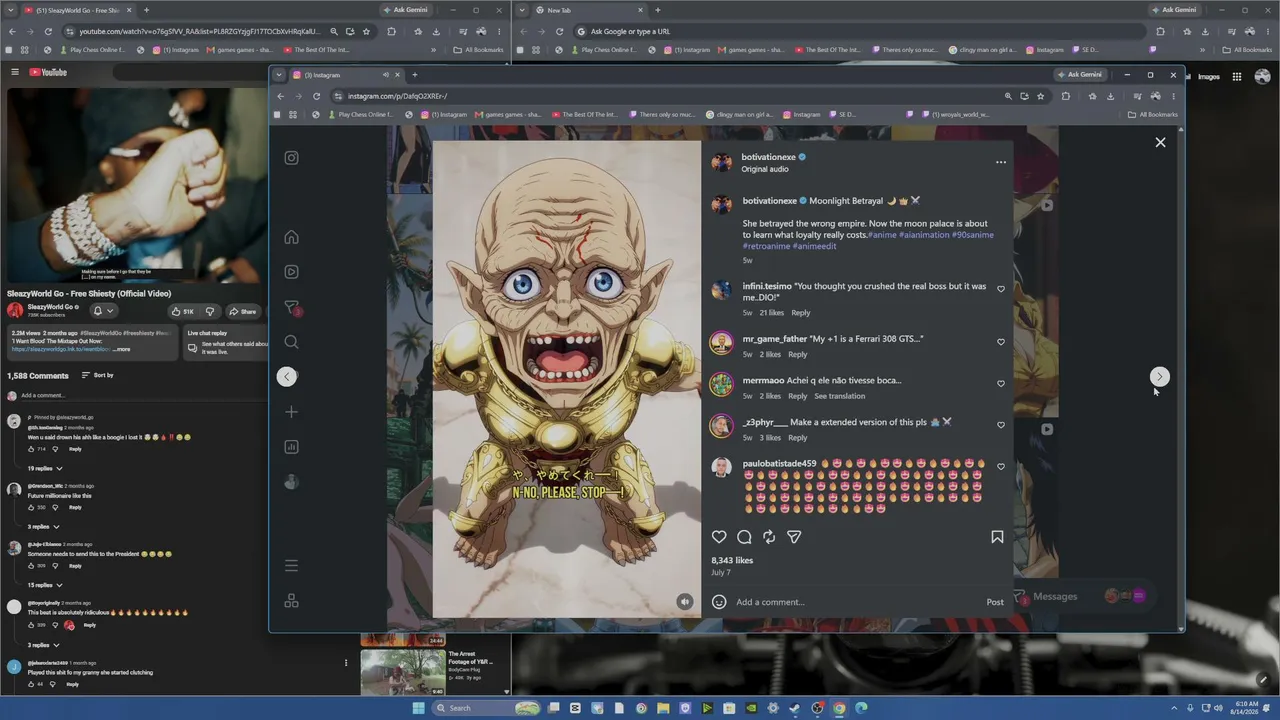Go to the next Instagram post
The image size is (1280, 720).
pyautogui.click(x=1159, y=376)
